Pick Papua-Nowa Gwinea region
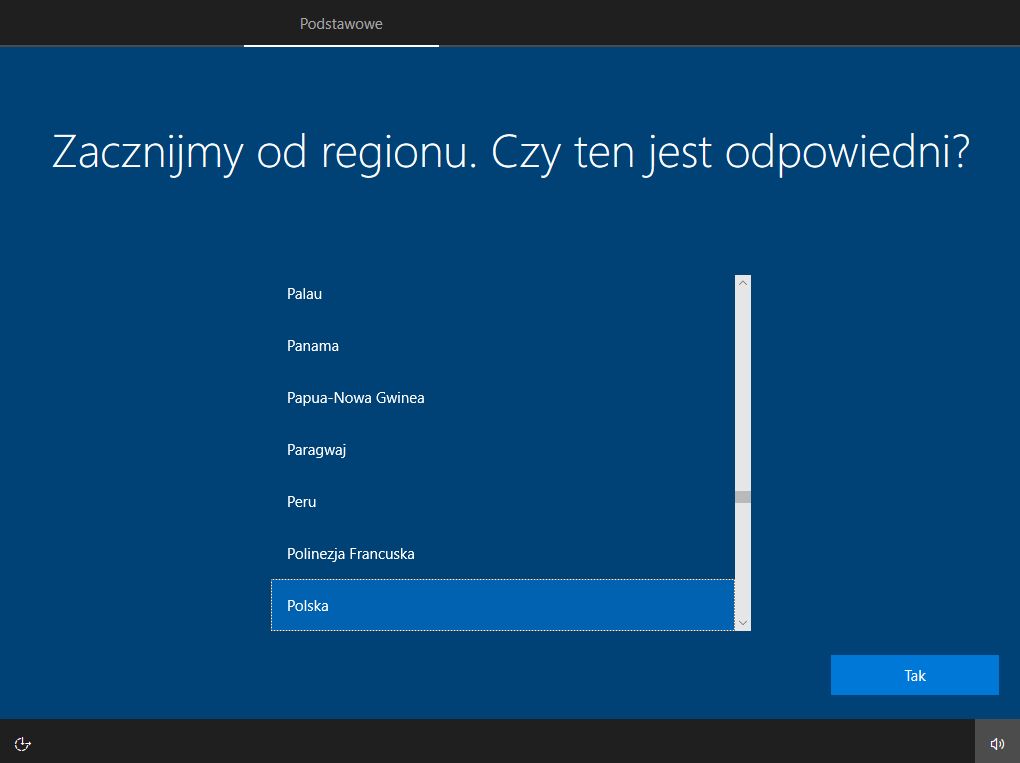This screenshot has width=1020, height=763. pyautogui.click(x=503, y=397)
